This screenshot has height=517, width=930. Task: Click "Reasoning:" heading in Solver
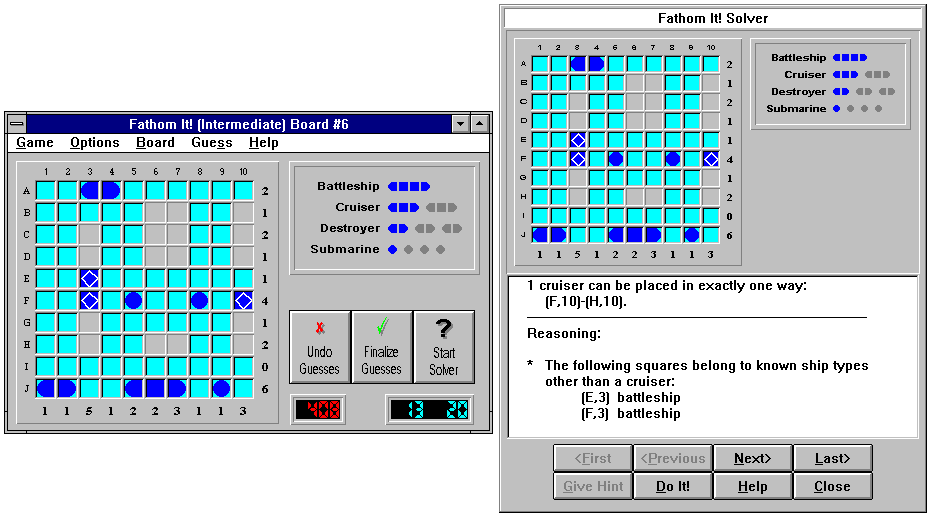563,334
